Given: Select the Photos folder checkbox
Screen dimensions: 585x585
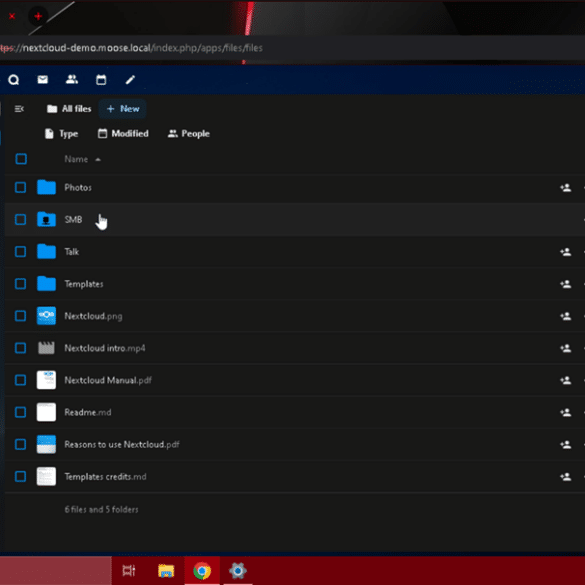Looking at the screenshot, I should 21,187.
